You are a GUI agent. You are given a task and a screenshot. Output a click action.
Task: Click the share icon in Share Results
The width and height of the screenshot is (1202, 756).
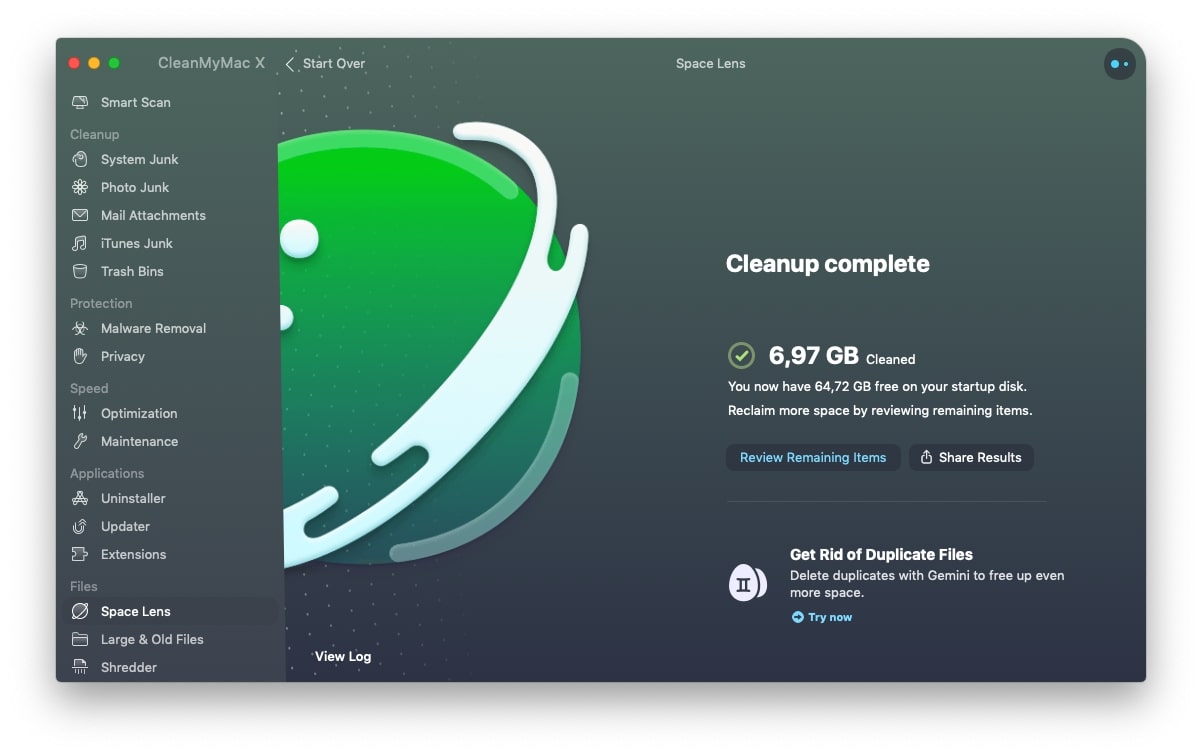[x=926, y=457]
